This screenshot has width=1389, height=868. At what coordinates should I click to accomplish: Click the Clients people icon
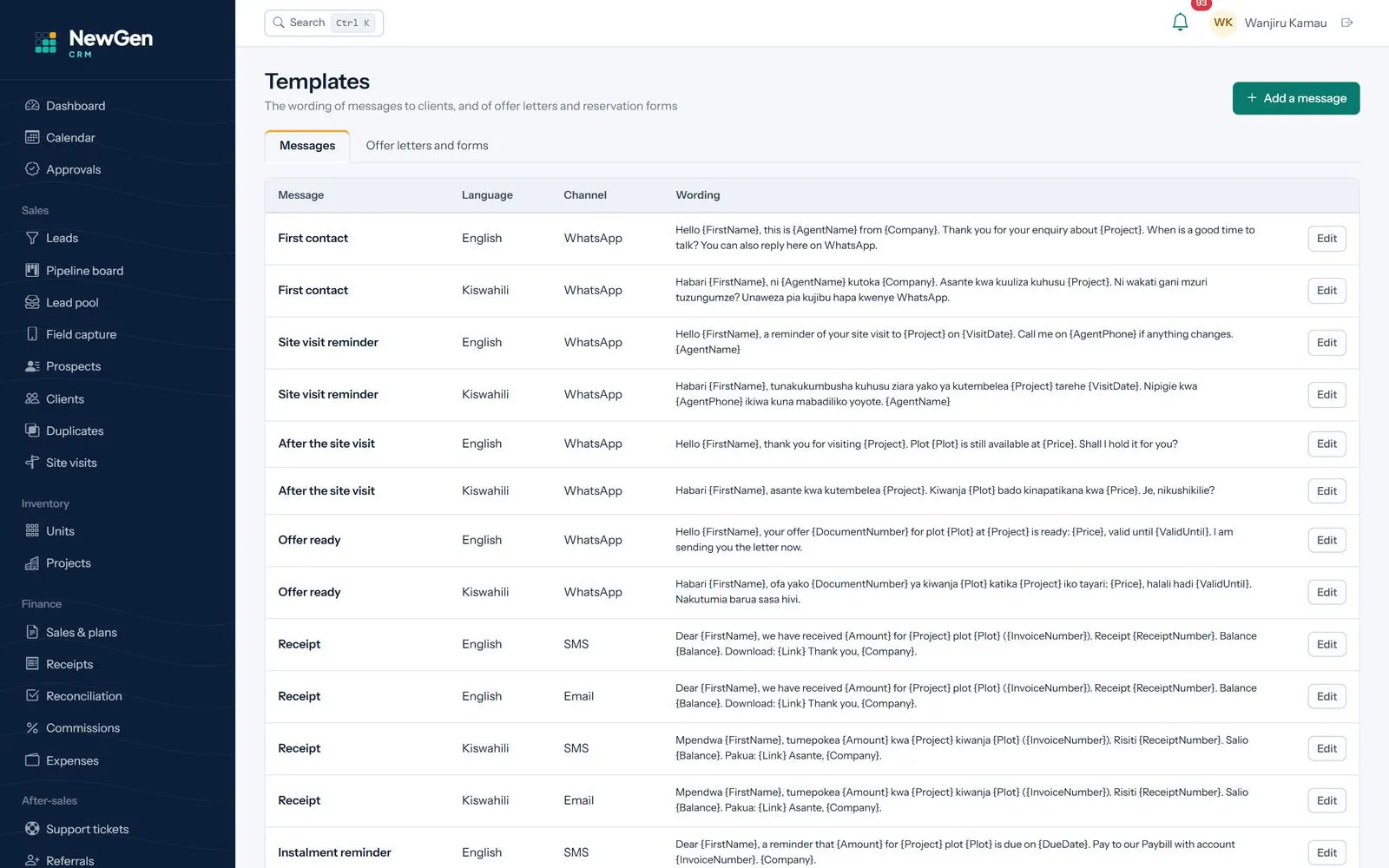pyautogui.click(x=32, y=398)
